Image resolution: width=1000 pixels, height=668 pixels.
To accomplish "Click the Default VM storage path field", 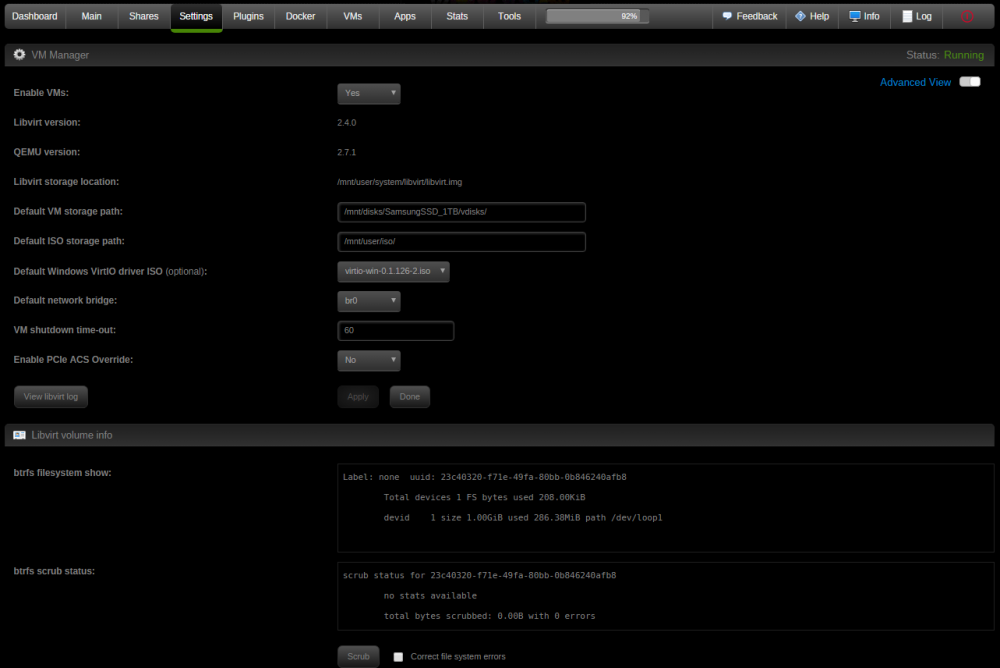I will (461, 212).
